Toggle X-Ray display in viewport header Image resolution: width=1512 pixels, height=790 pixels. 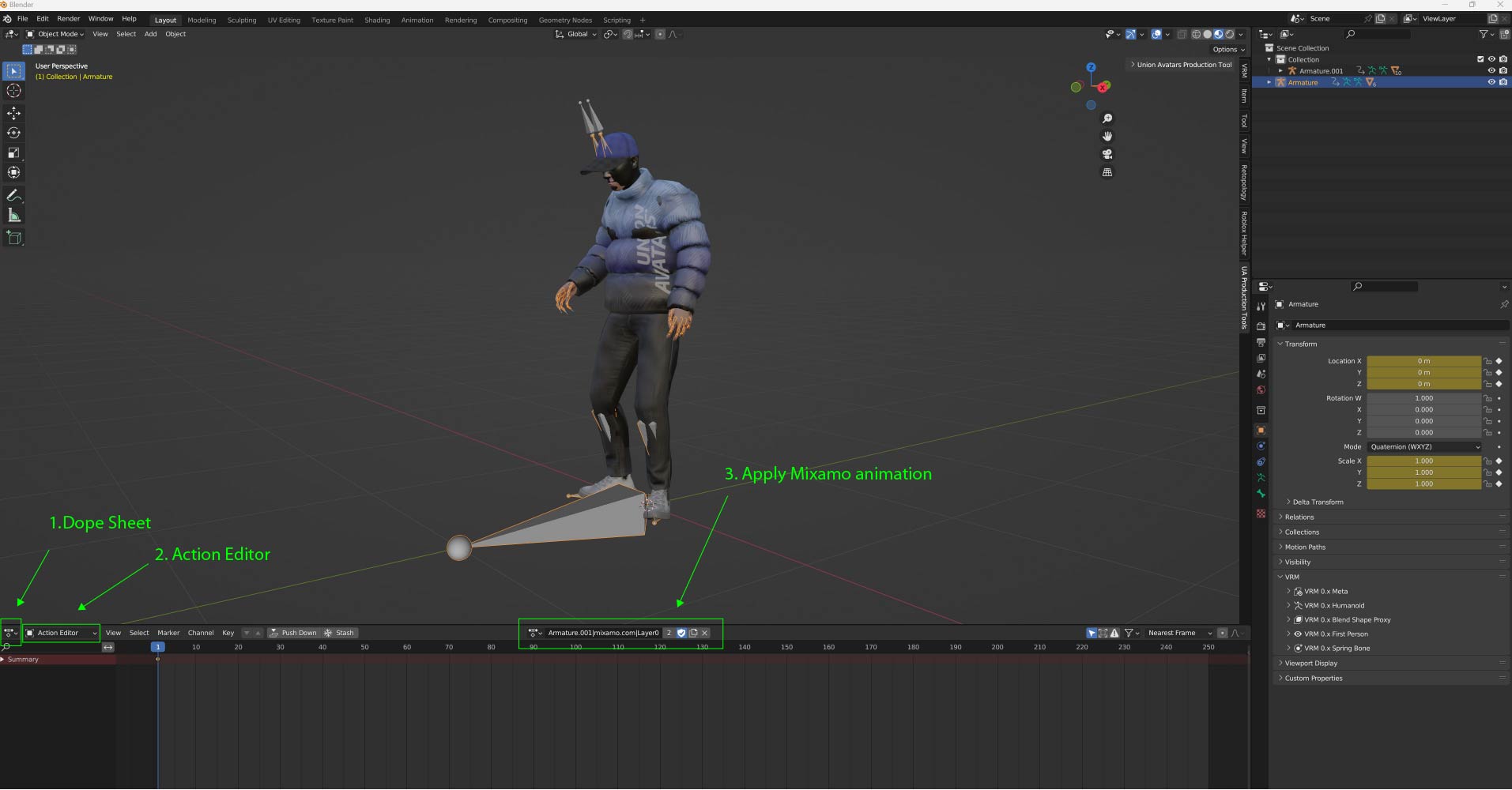[1182, 34]
